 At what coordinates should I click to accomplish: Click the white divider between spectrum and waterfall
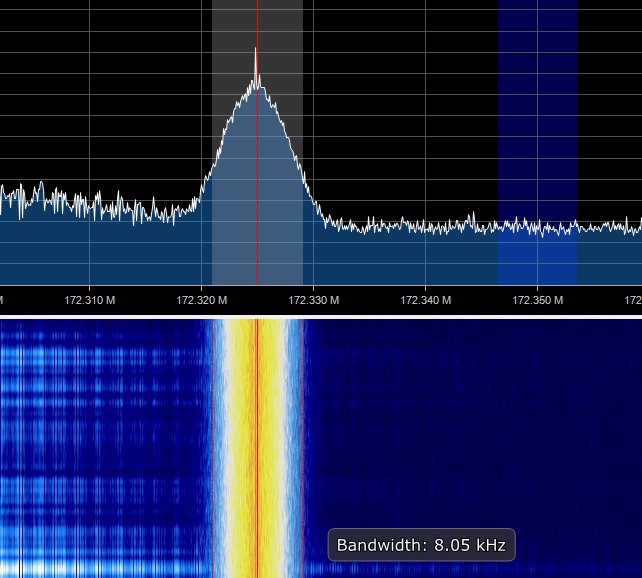(320, 317)
